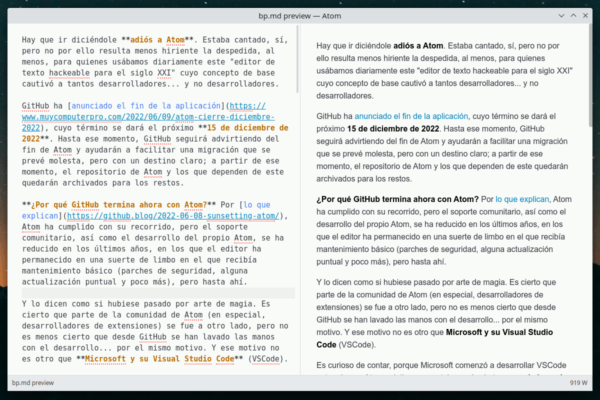This screenshot has width=600, height=400.
Task: Click the muycomputerpro.com URL in the editor
Action: click(148, 117)
